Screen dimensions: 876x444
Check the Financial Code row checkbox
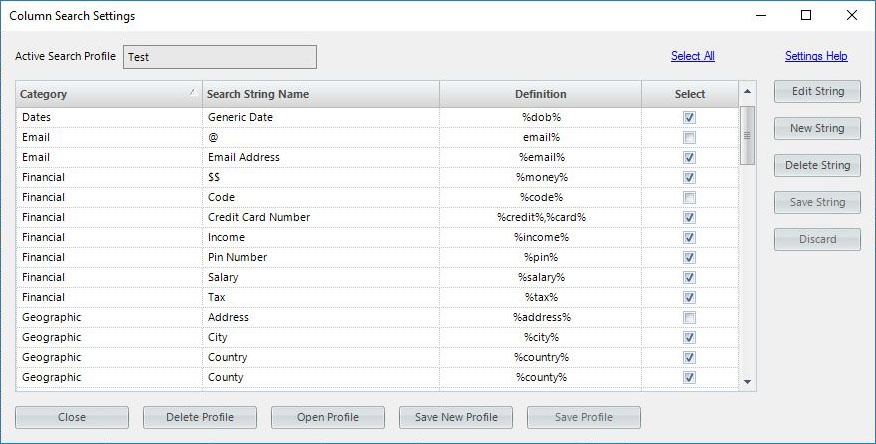[690, 197]
